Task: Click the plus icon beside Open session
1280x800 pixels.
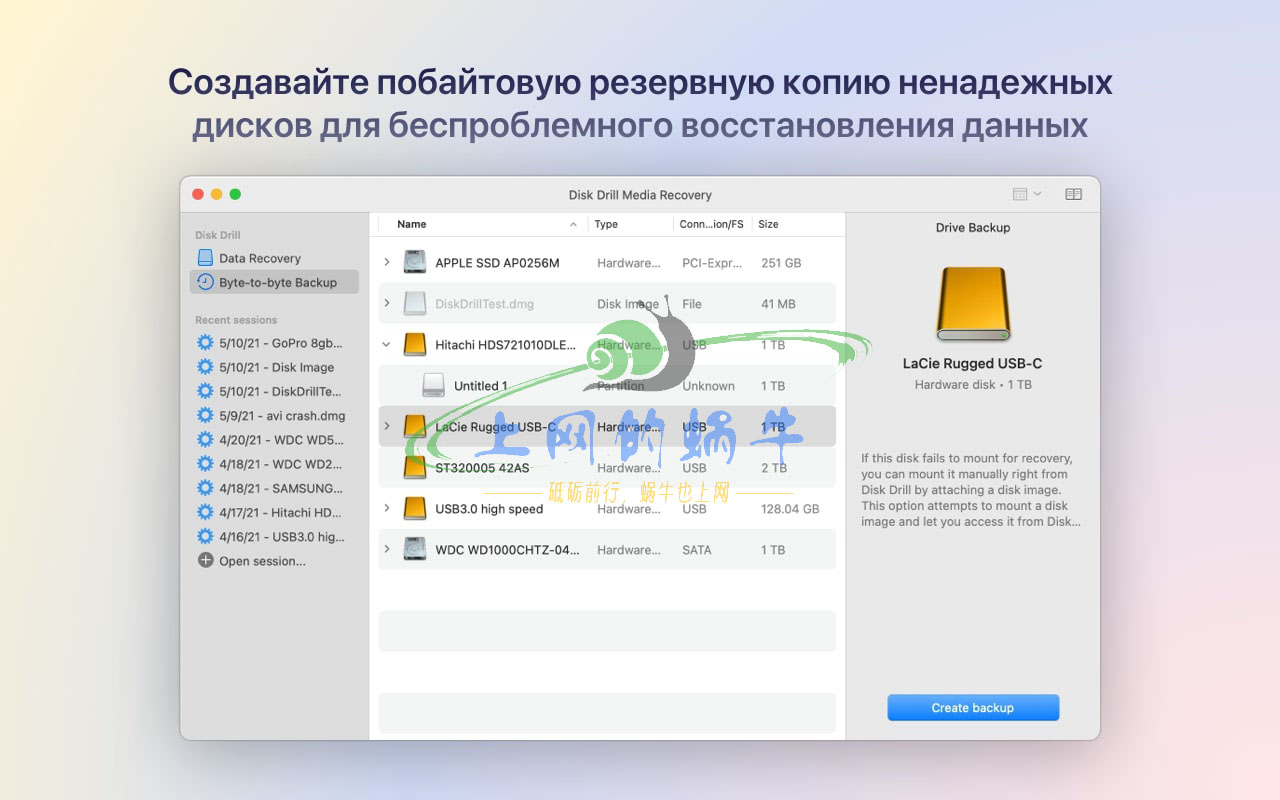Action: pos(205,561)
